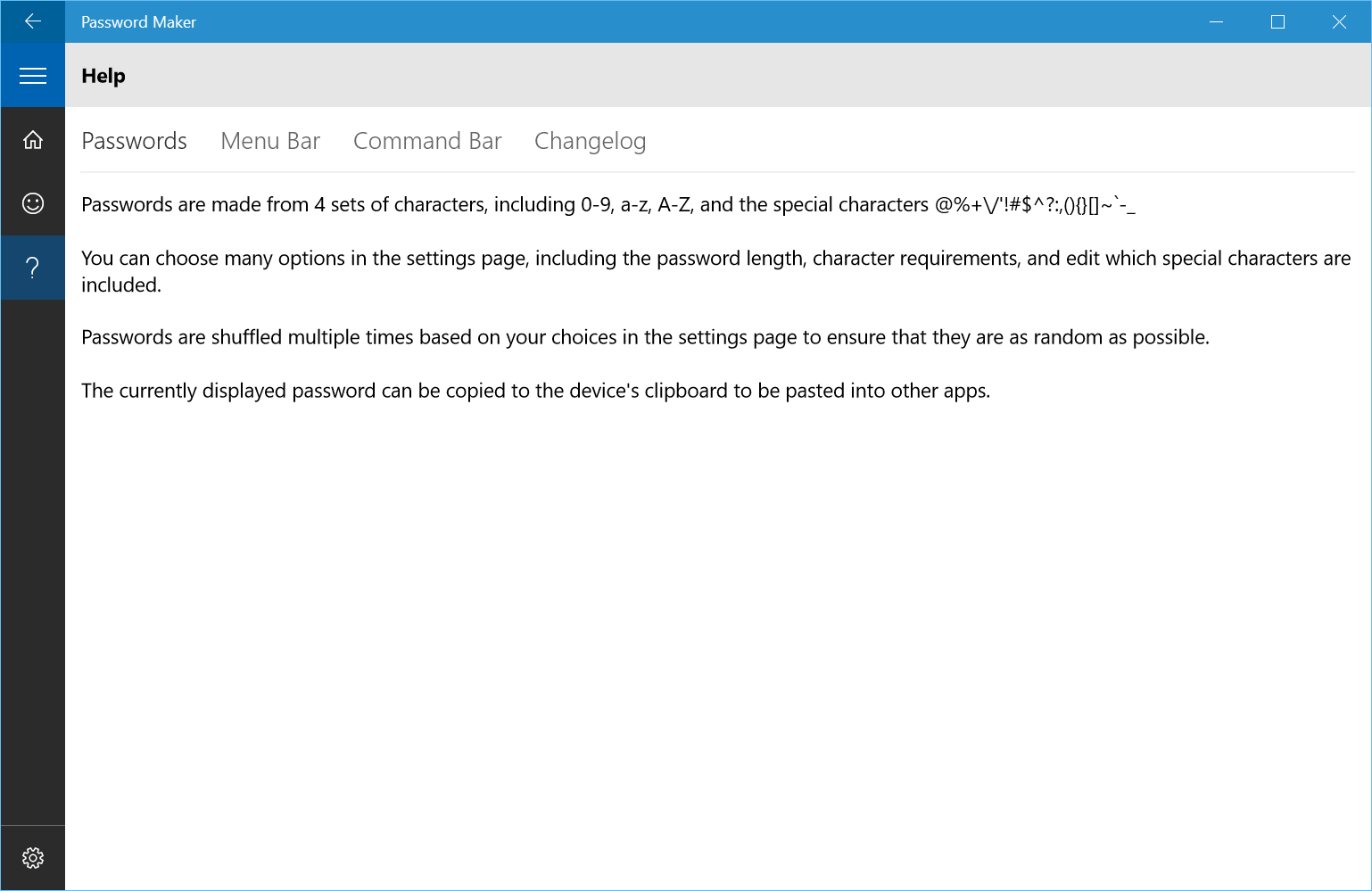Click the paragraph about settings page options
Viewport: 1372px width, 891px height.
715,271
